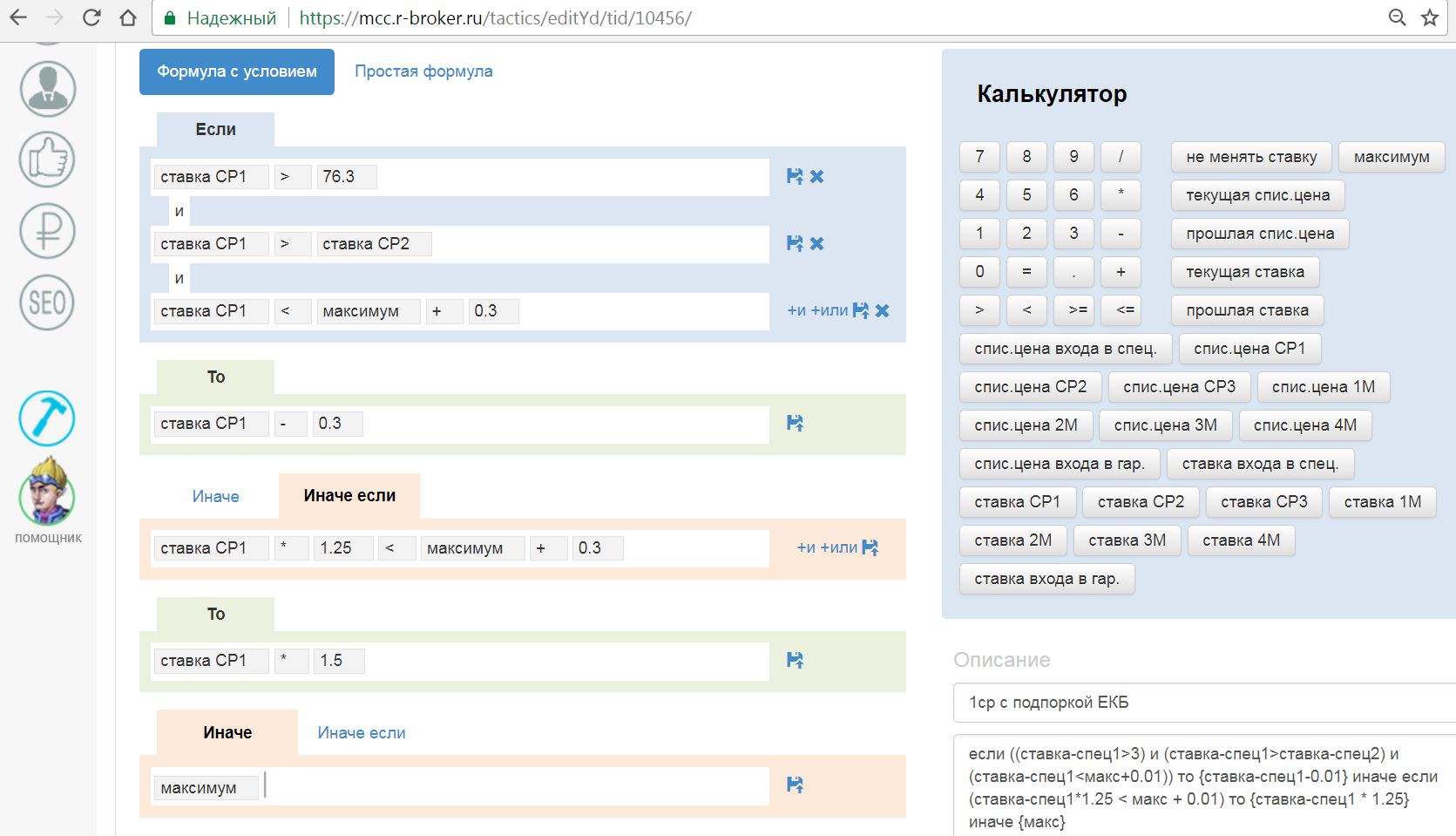Image resolution: width=1456 pixels, height=836 pixels.
Task: Open the ruble currency sidebar icon
Action: [47, 231]
